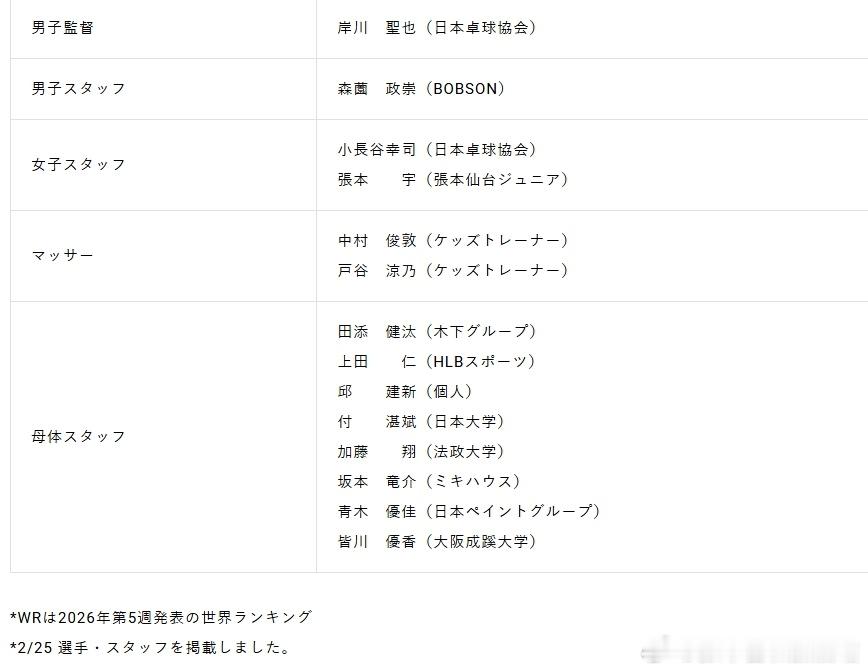Select 中村 俊敦 (ケッズトレーナー) entry
Image resolution: width=868 pixels, height=671 pixels.
pos(453,240)
